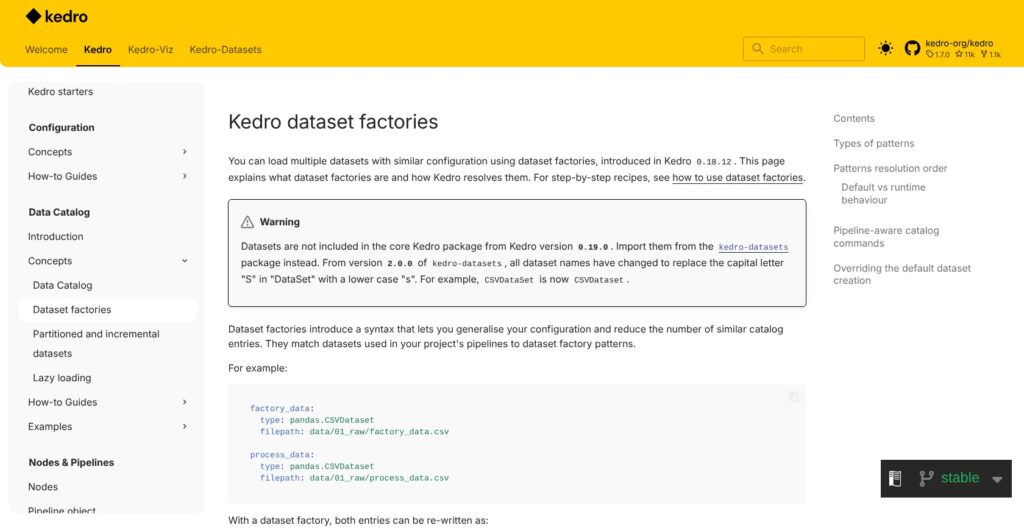The height and width of the screenshot is (528, 1024).
Task: Open Partitioned and incremental datasets page
Action: (x=96, y=344)
